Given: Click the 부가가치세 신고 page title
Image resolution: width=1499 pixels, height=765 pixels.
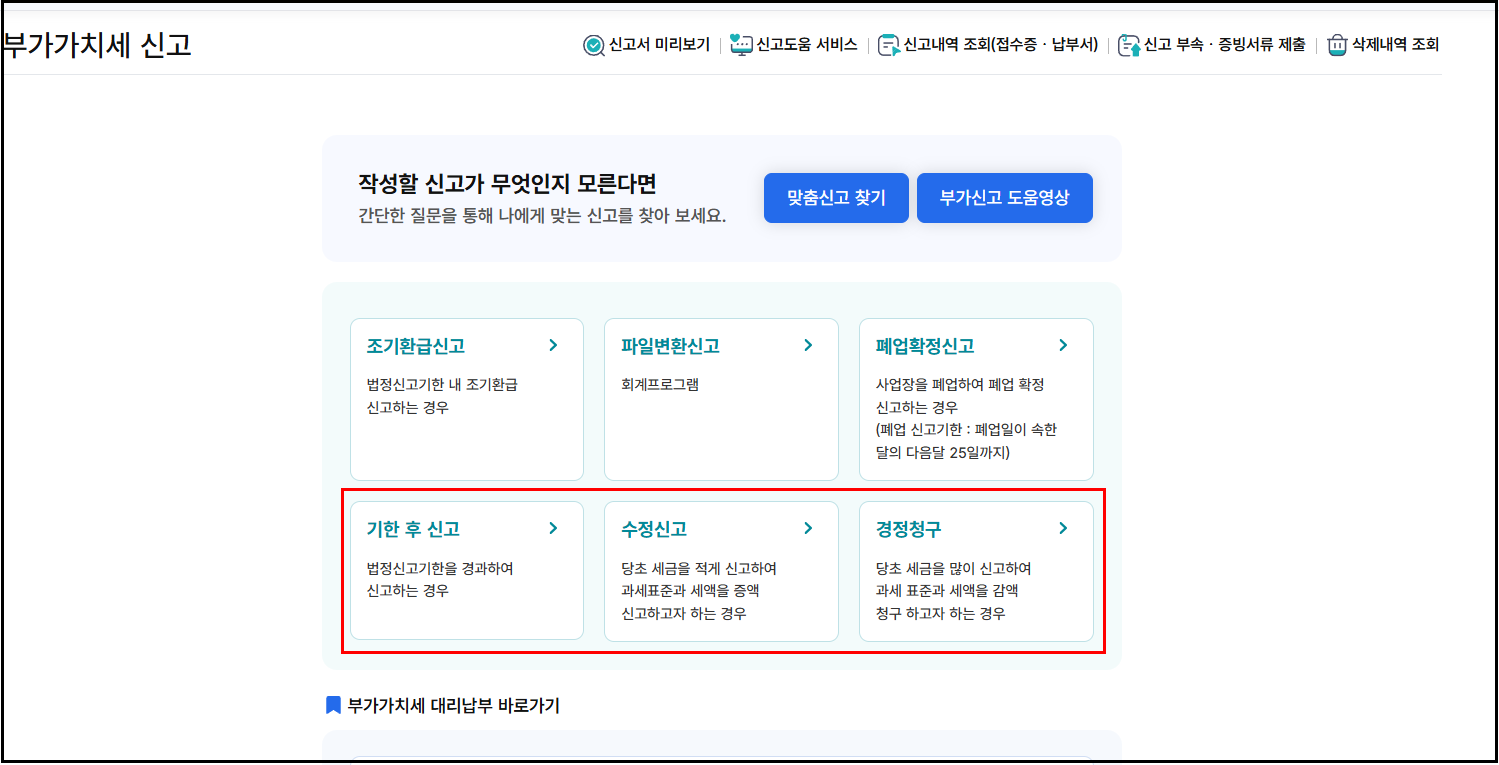Looking at the screenshot, I should [96, 45].
